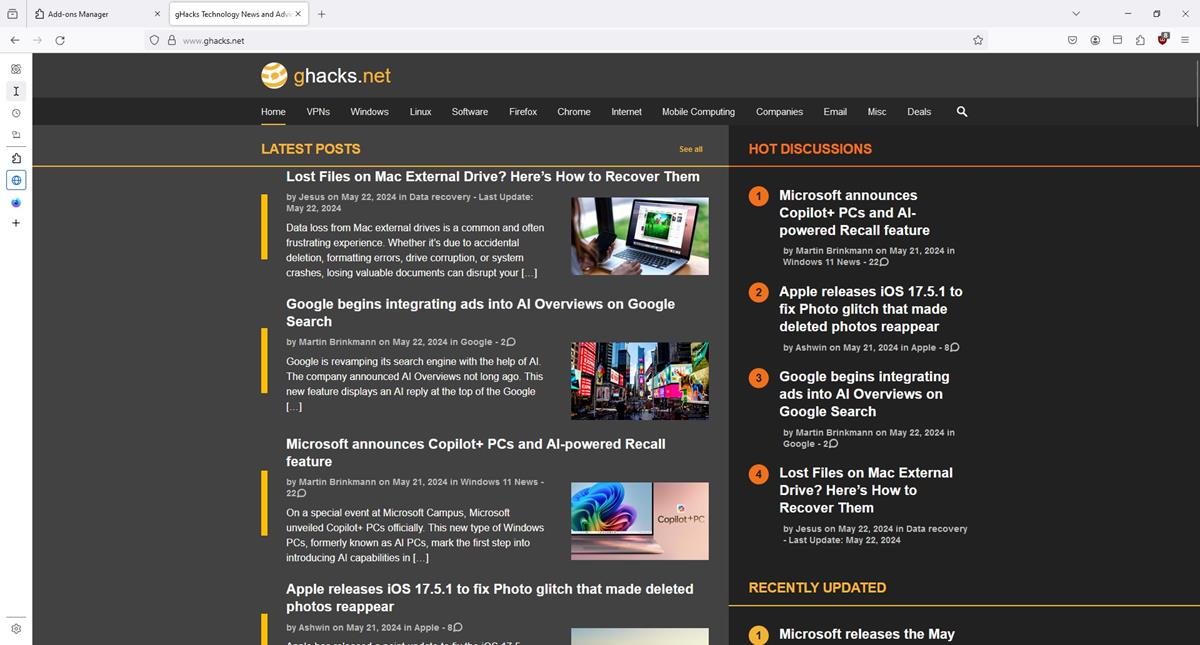Open the laptop thumbnail for Mac recovery article
1200x645 pixels.
(640, 236)
